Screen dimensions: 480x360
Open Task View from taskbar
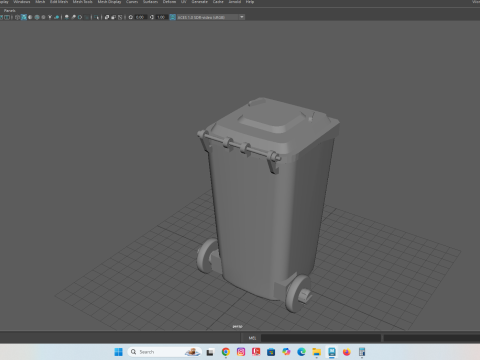(x=210, y=352)
